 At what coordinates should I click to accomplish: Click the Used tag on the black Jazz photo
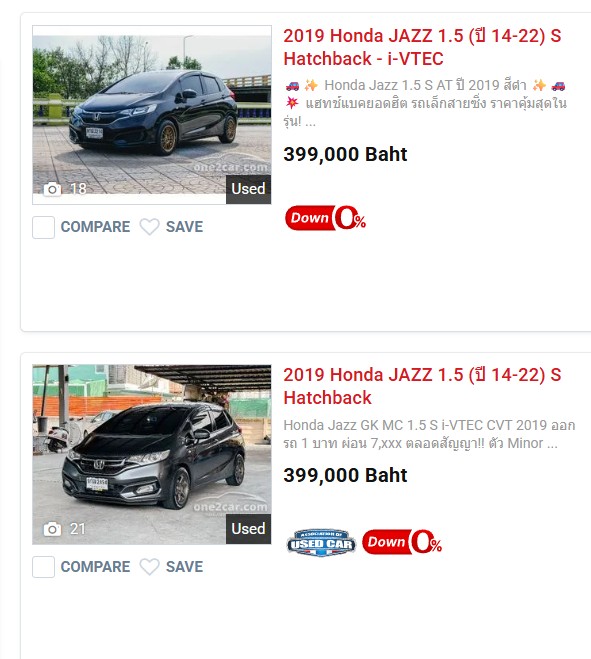248,189
